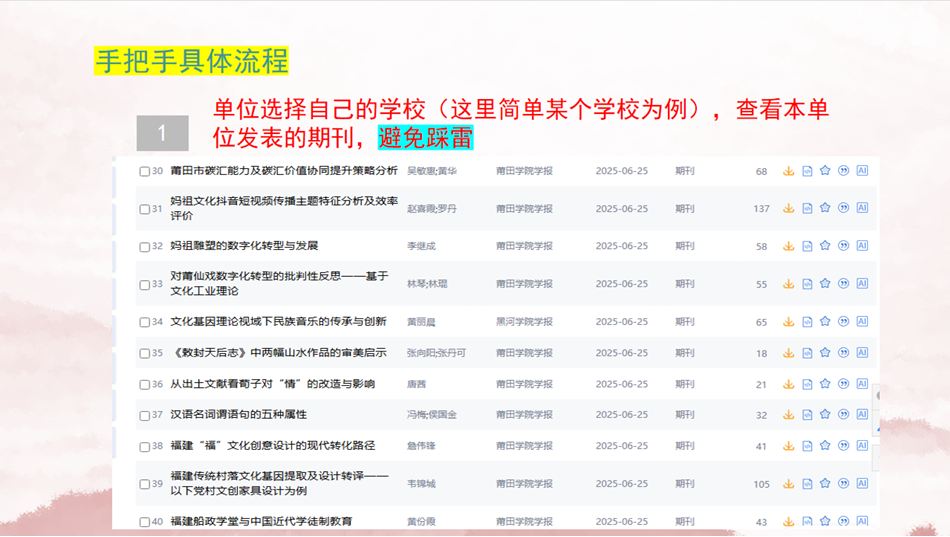Favorite the 妈祖雕塑的数字化转型与发展 article with star
This screenshot has width=950, height=537.
[825, 246]
